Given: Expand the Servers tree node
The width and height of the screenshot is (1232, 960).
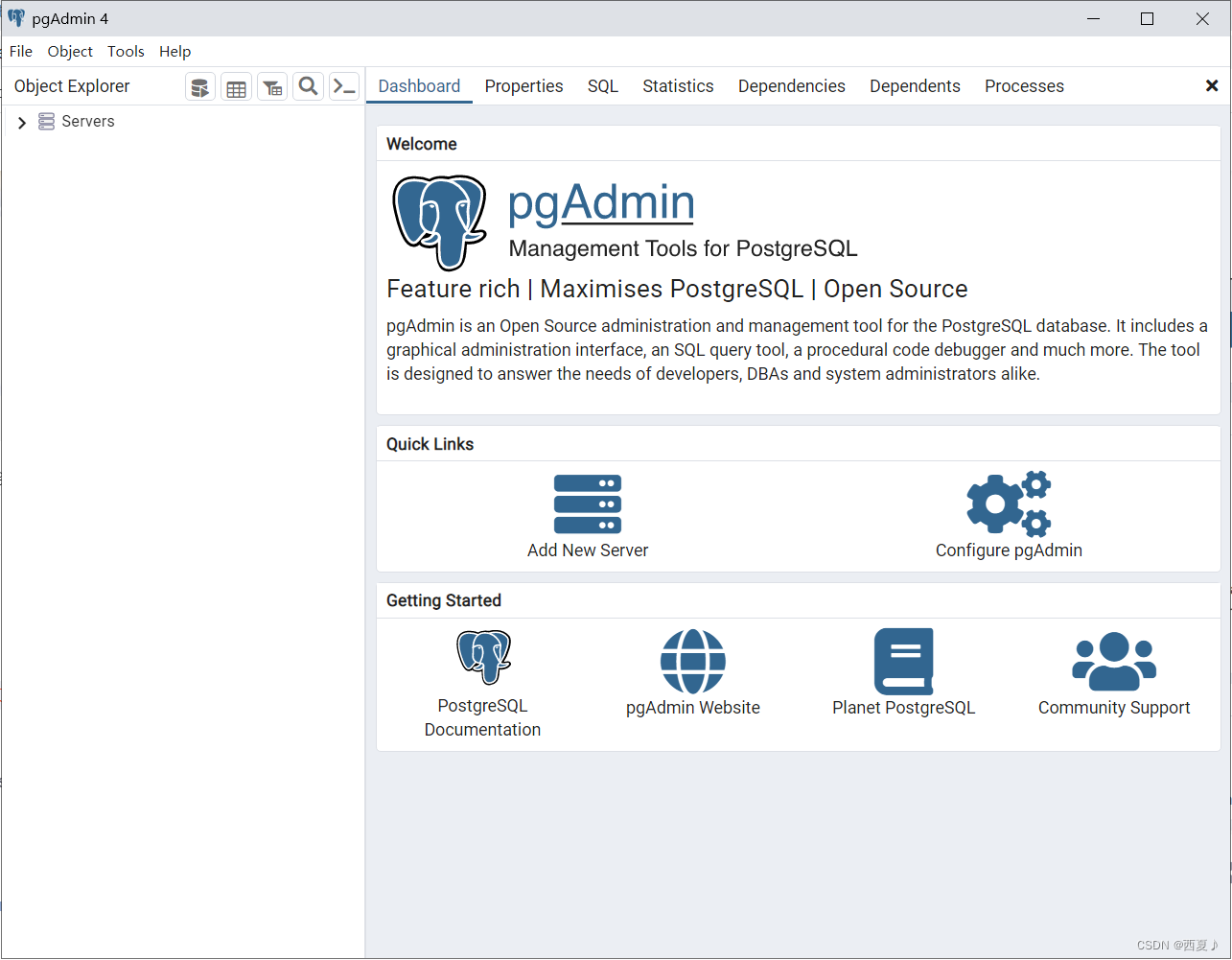Looking at the screenshot, I should (x=22, y=123).
